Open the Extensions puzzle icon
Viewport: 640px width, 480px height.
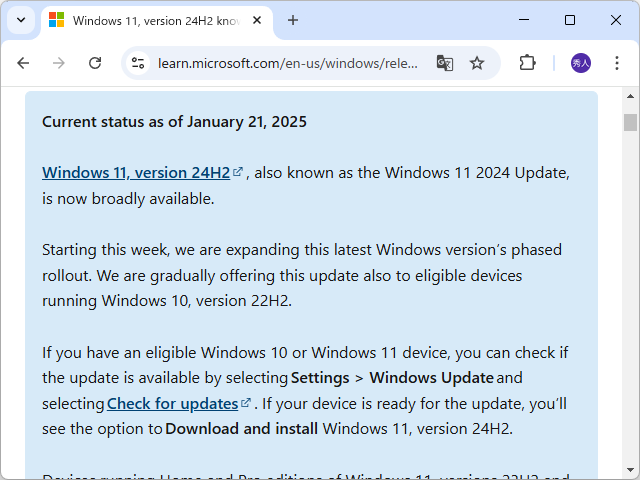(527, 63)
